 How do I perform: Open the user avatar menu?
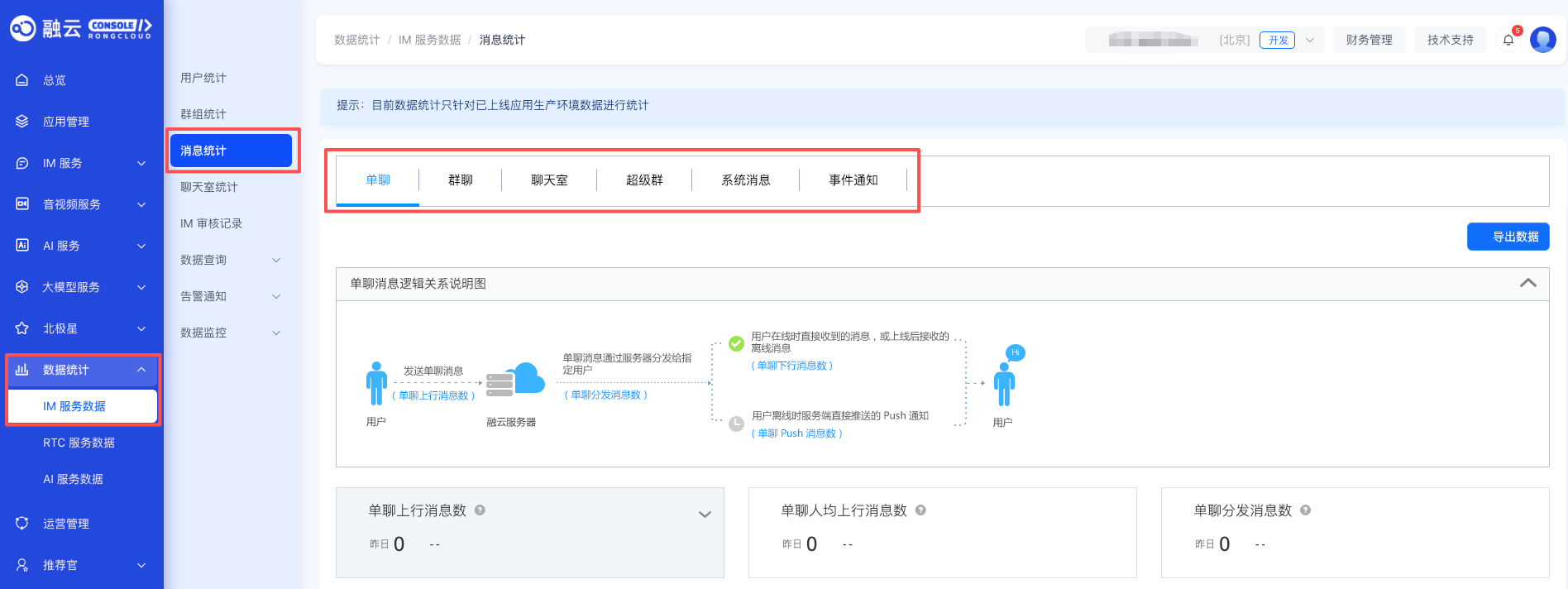click(x=1543, y=40)
